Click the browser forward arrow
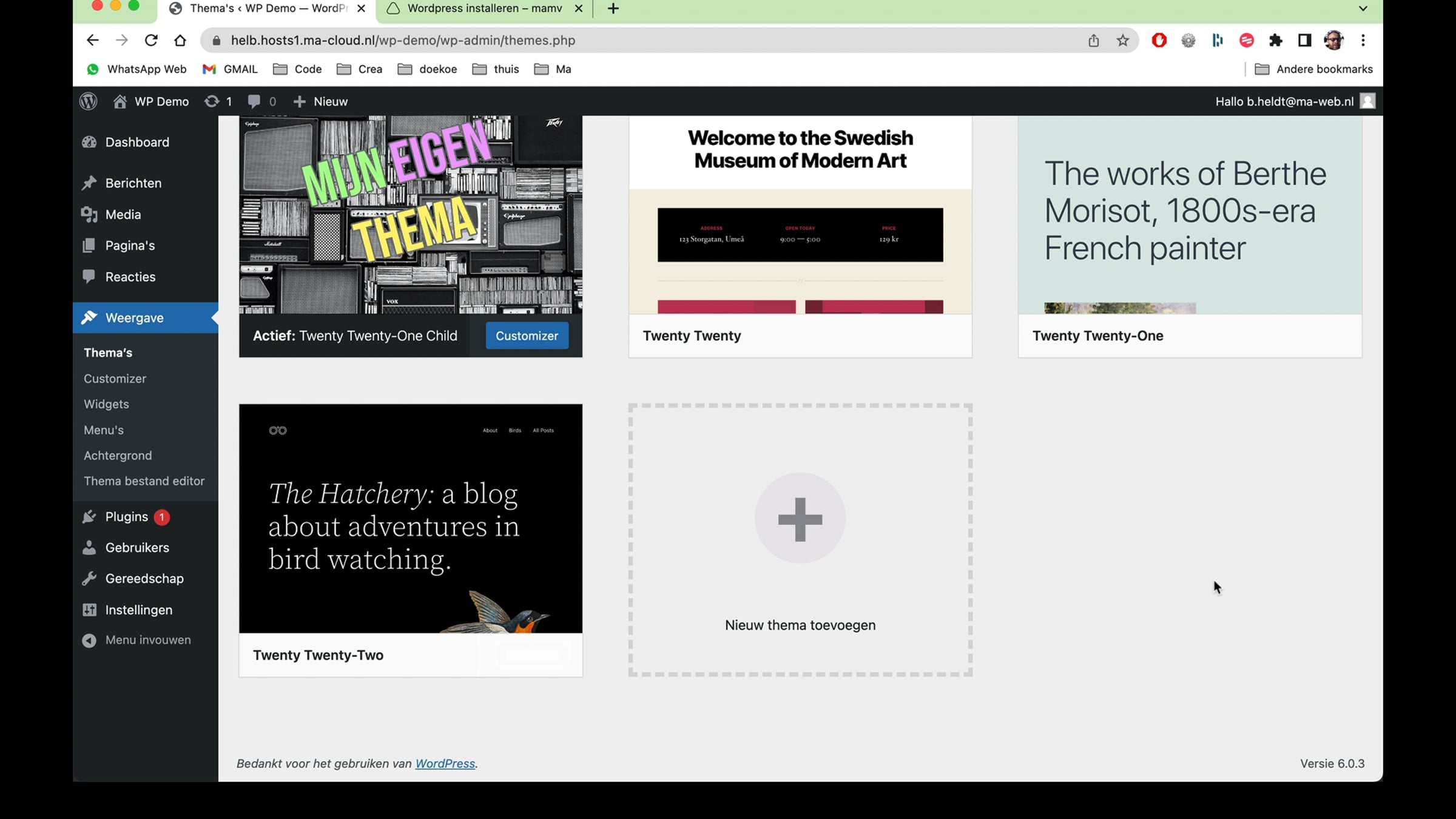Viewport: 1456px width, 819px height. coord(121,40)
